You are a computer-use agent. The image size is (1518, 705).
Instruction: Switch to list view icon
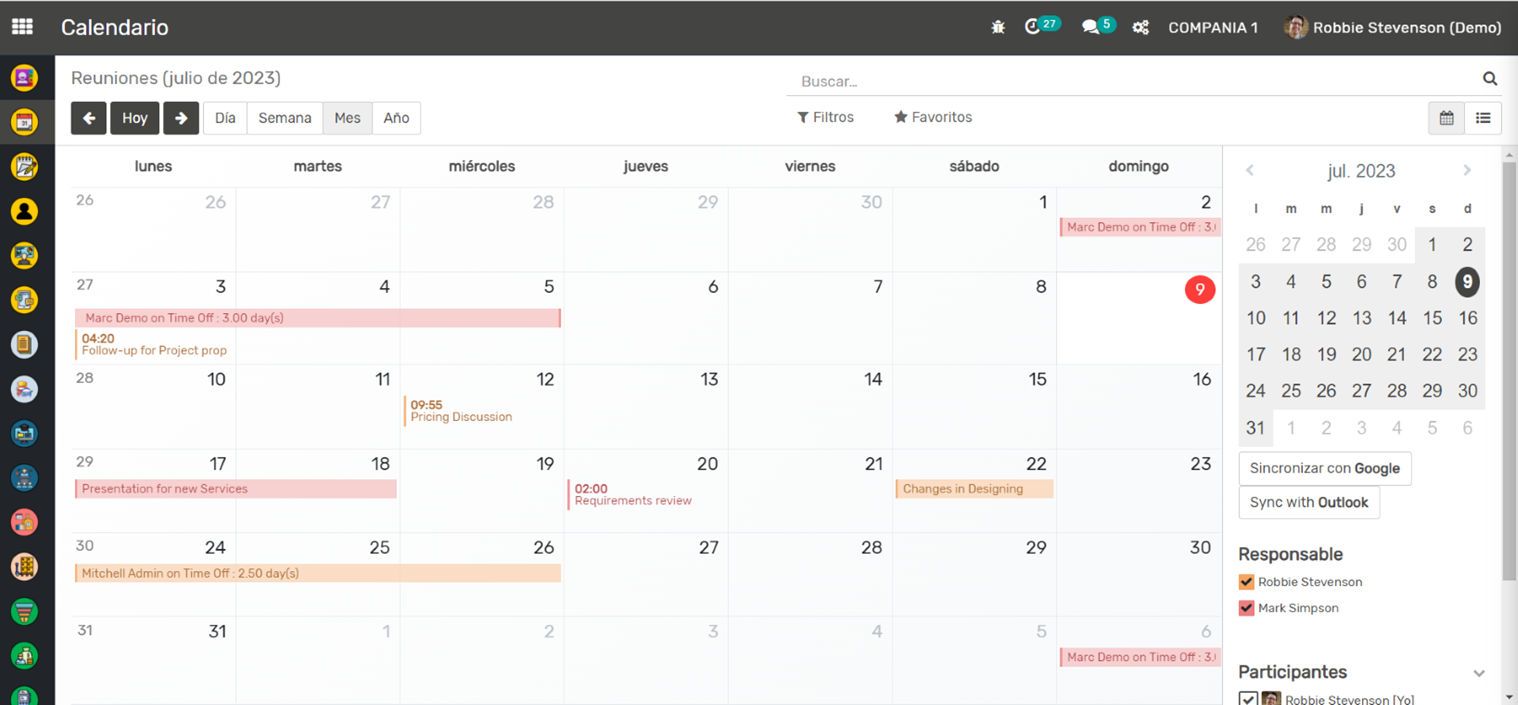[1483, 118]
